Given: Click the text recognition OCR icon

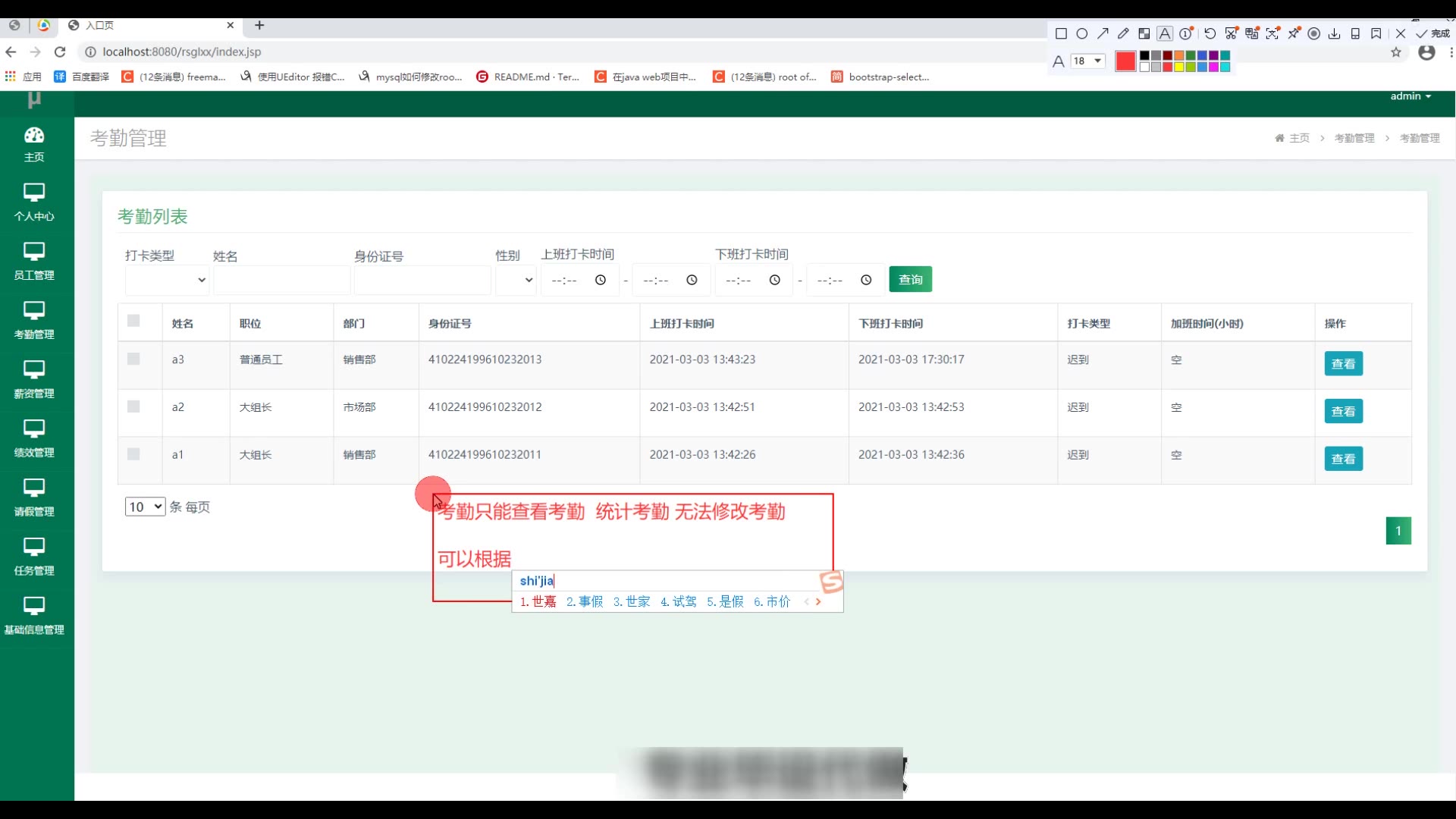Looking at the screenshot, I should click(x=1272, y=33).
